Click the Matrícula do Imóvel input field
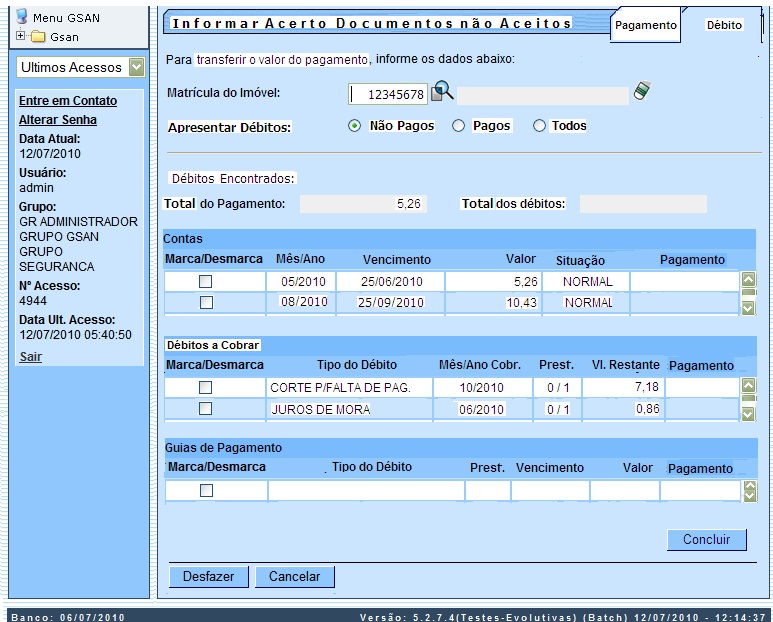The image size is (773, 622). pos(388,94)
